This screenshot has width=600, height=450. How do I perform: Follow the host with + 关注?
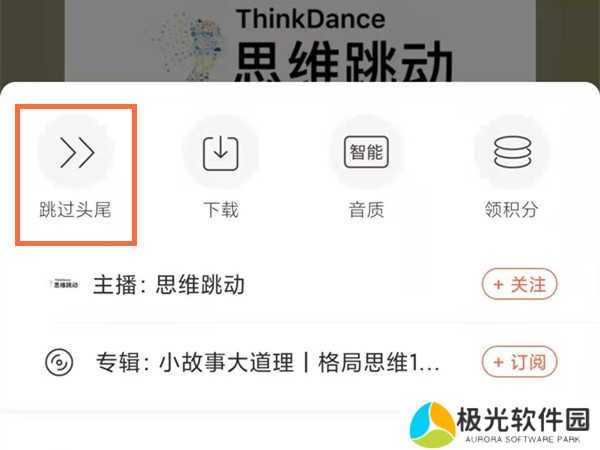[x=519, y=284]
